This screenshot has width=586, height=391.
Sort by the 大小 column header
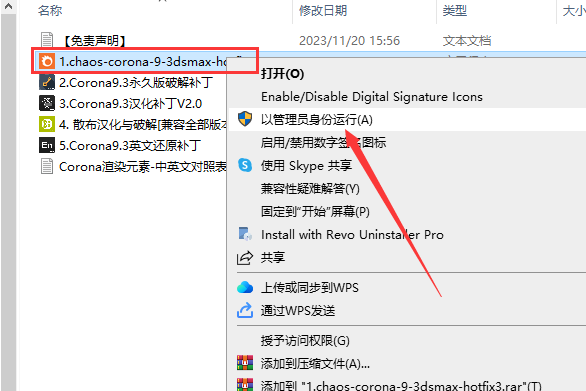(x=574, y=10)
